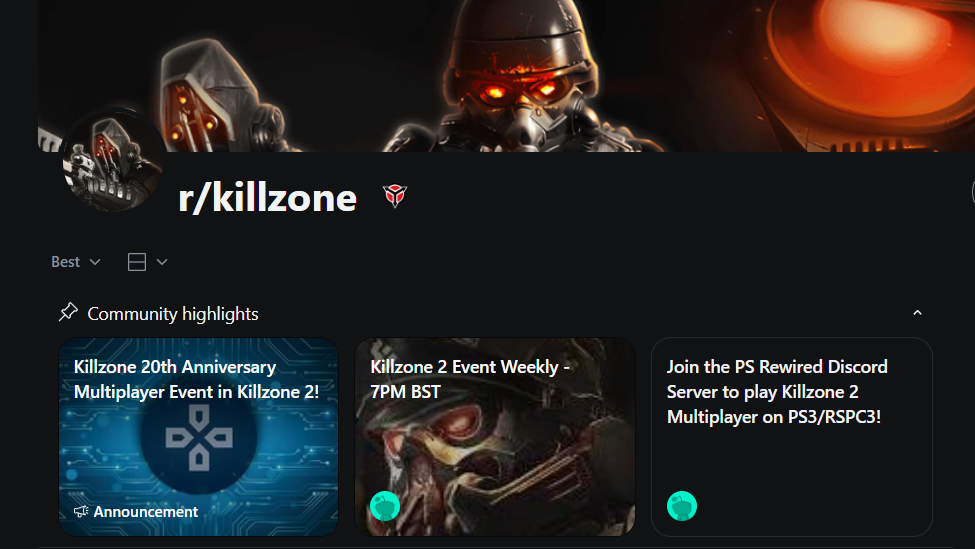
Task: Click the megaphone Announcement icon
Action: 81,512
